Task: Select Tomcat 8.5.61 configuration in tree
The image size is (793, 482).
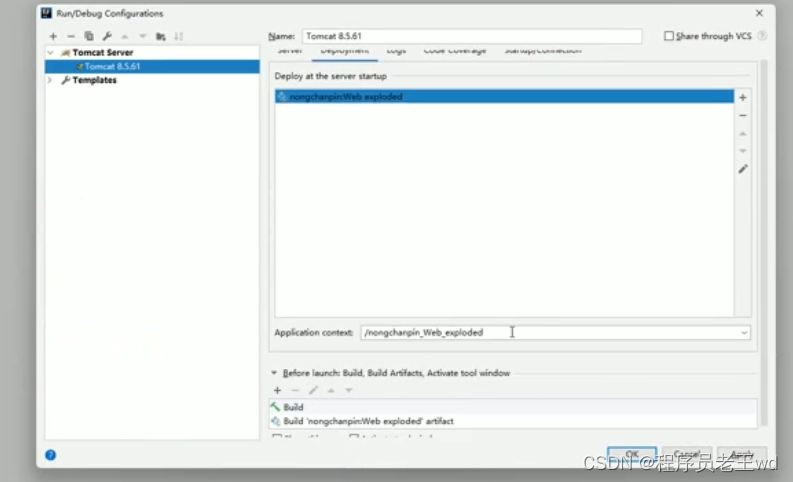Action: point(152,66)
